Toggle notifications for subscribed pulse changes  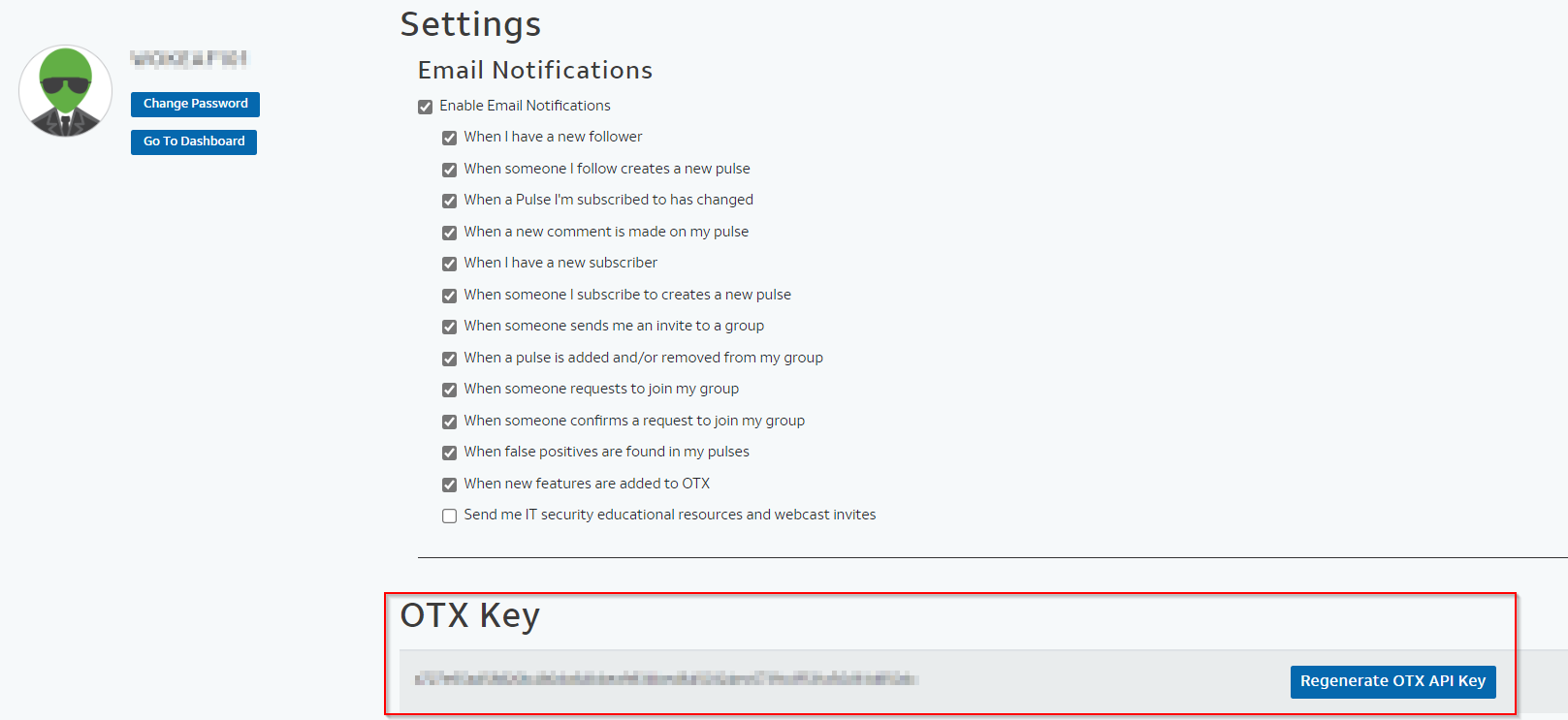(449, 201)
